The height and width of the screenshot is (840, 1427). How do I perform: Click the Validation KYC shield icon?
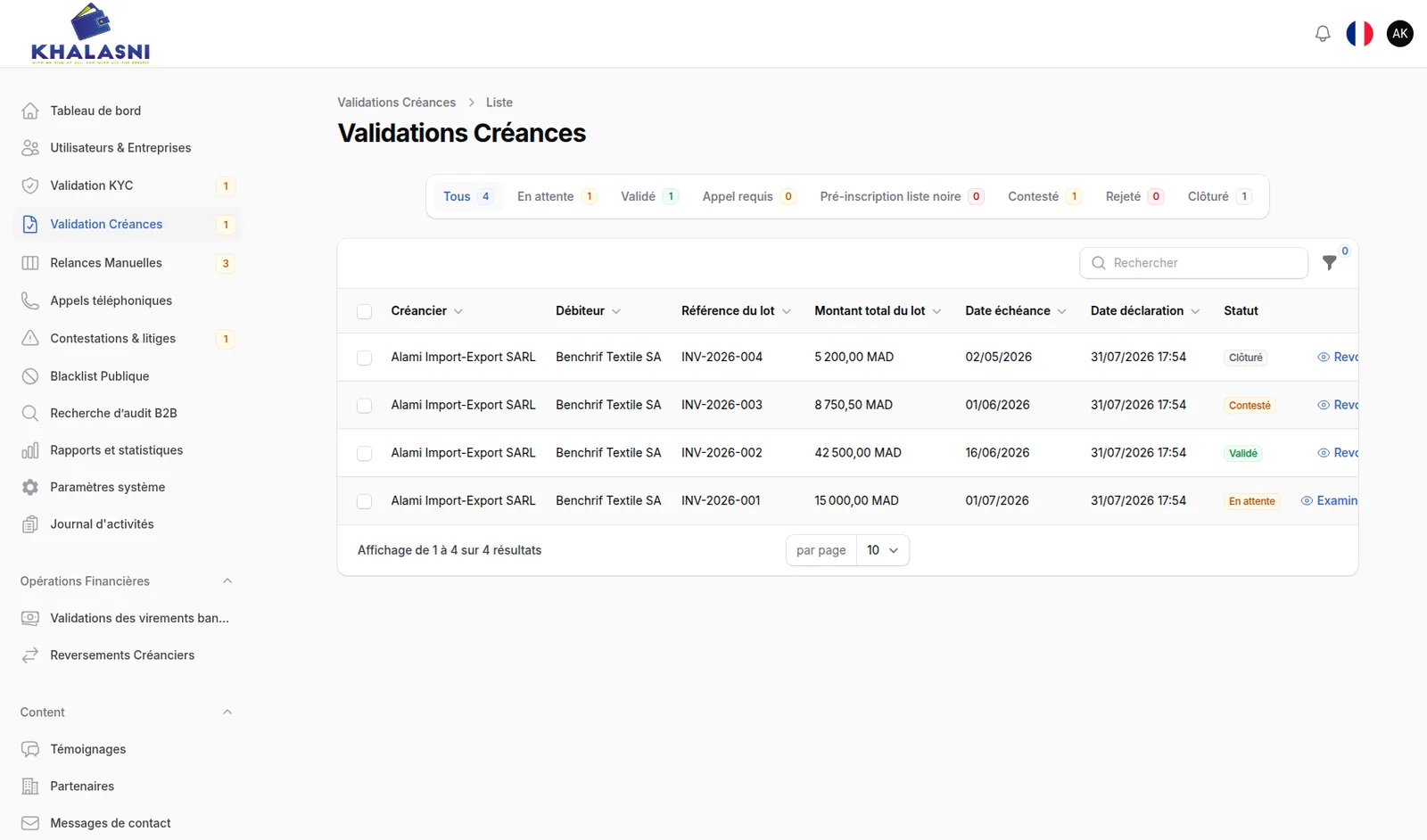point(30,185)
